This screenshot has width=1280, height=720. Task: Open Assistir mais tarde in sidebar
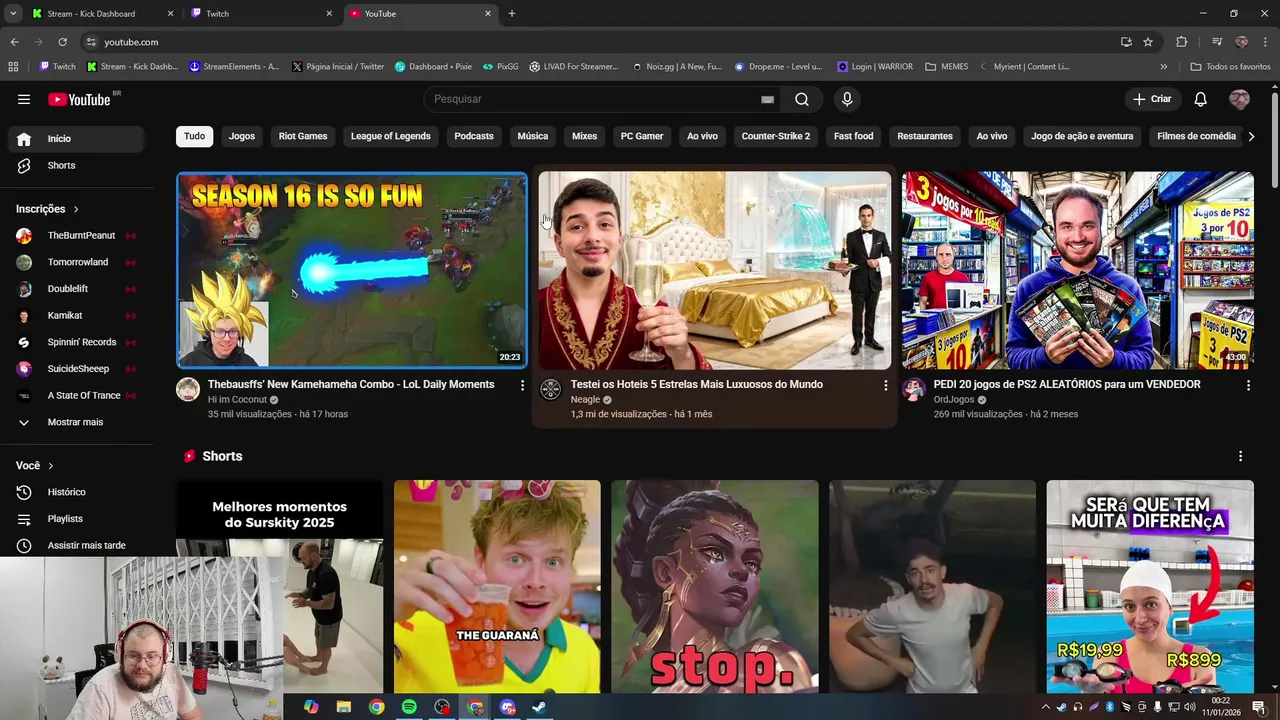76,546
